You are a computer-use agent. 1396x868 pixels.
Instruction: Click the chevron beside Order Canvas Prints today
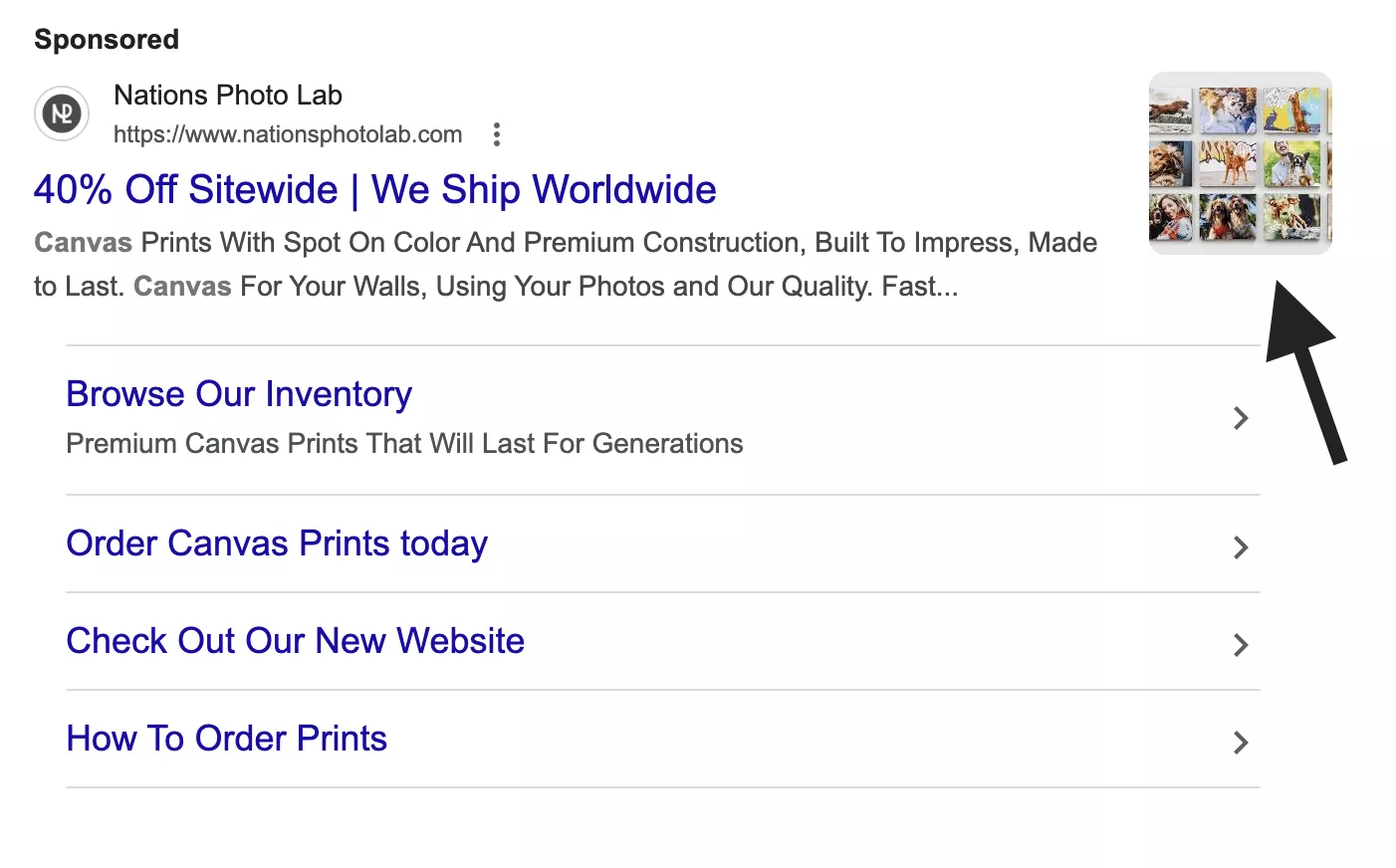click(1240, 546)
